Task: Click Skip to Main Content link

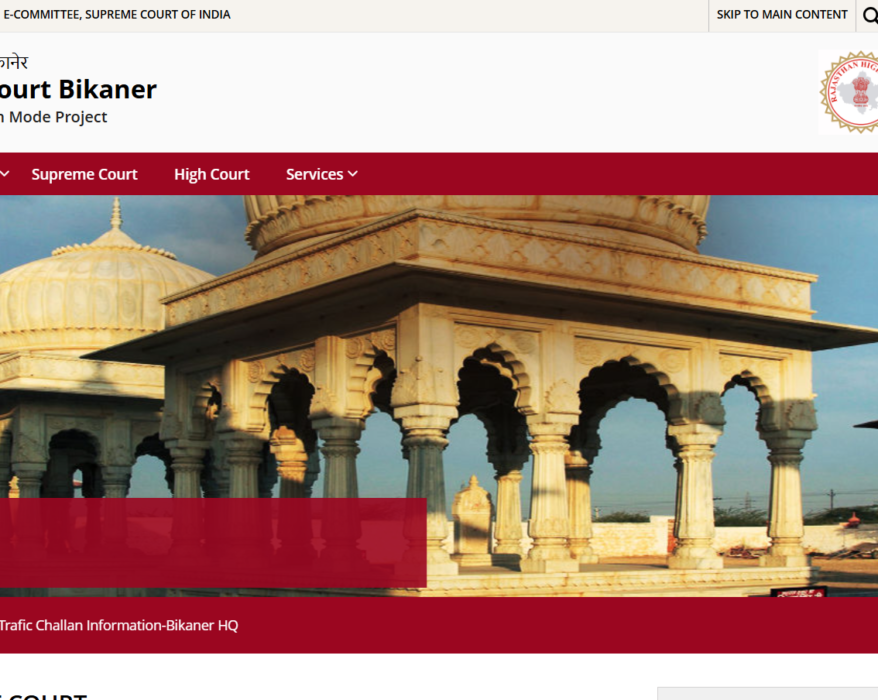Action: click(x=782, y=15)
